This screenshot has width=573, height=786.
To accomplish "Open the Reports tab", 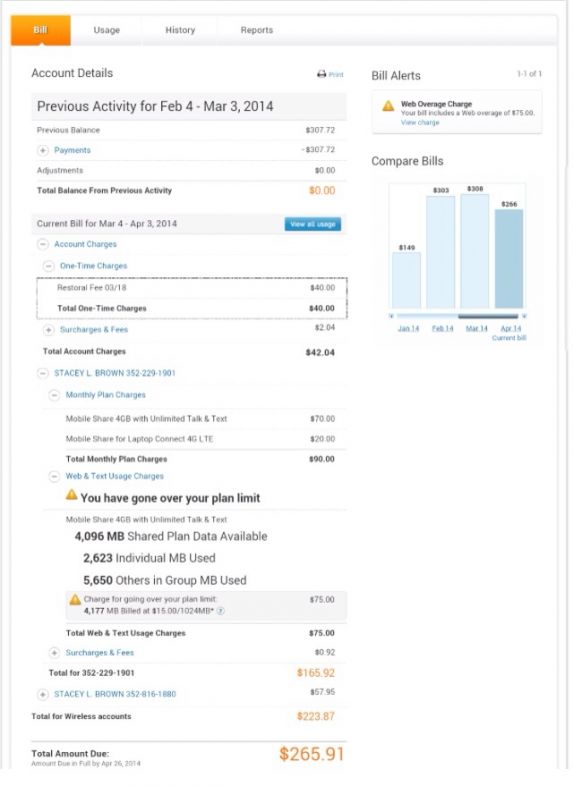I will click(257, 30).
